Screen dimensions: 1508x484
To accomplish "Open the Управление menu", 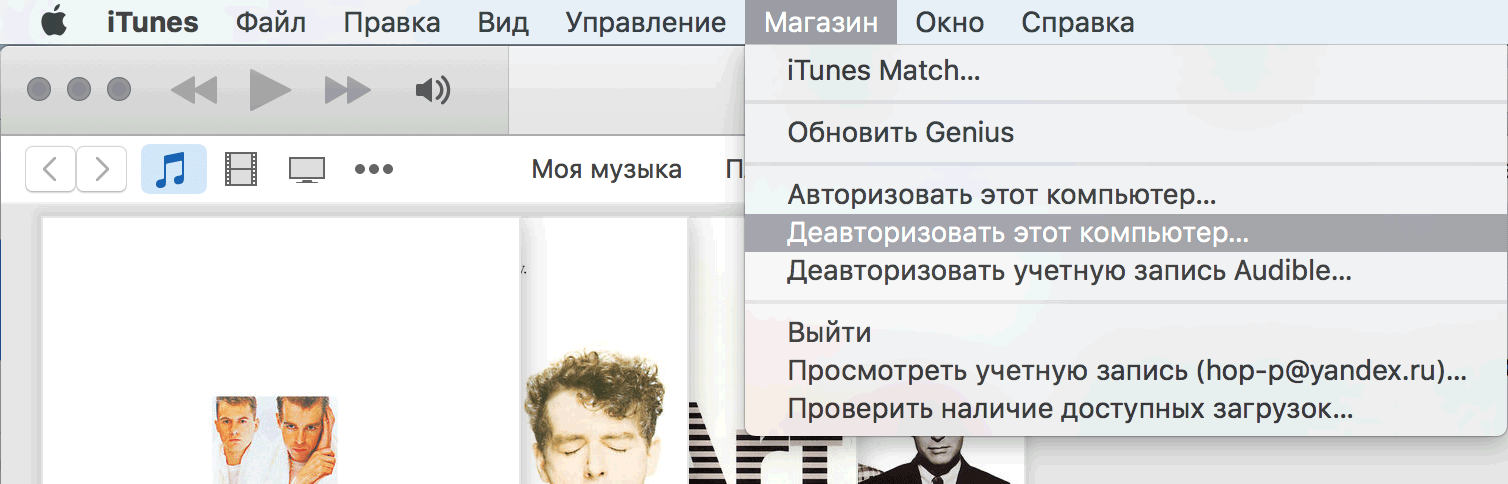I will pyautogui.click(x=646, y=22).
